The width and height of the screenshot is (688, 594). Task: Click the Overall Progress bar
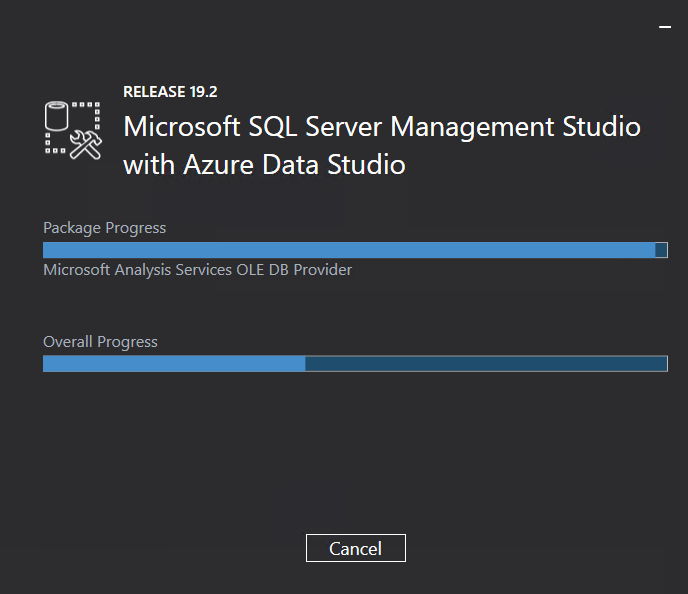click(355, 364)
